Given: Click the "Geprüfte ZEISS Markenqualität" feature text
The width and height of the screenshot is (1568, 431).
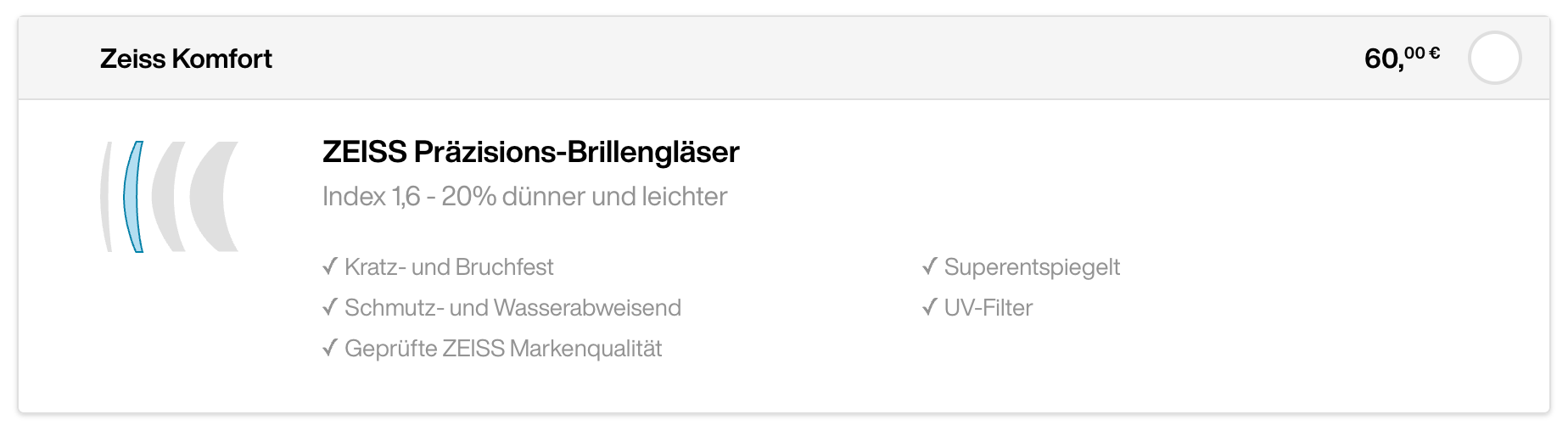Looking at the screenshot, I should click(x=503, y=349).
